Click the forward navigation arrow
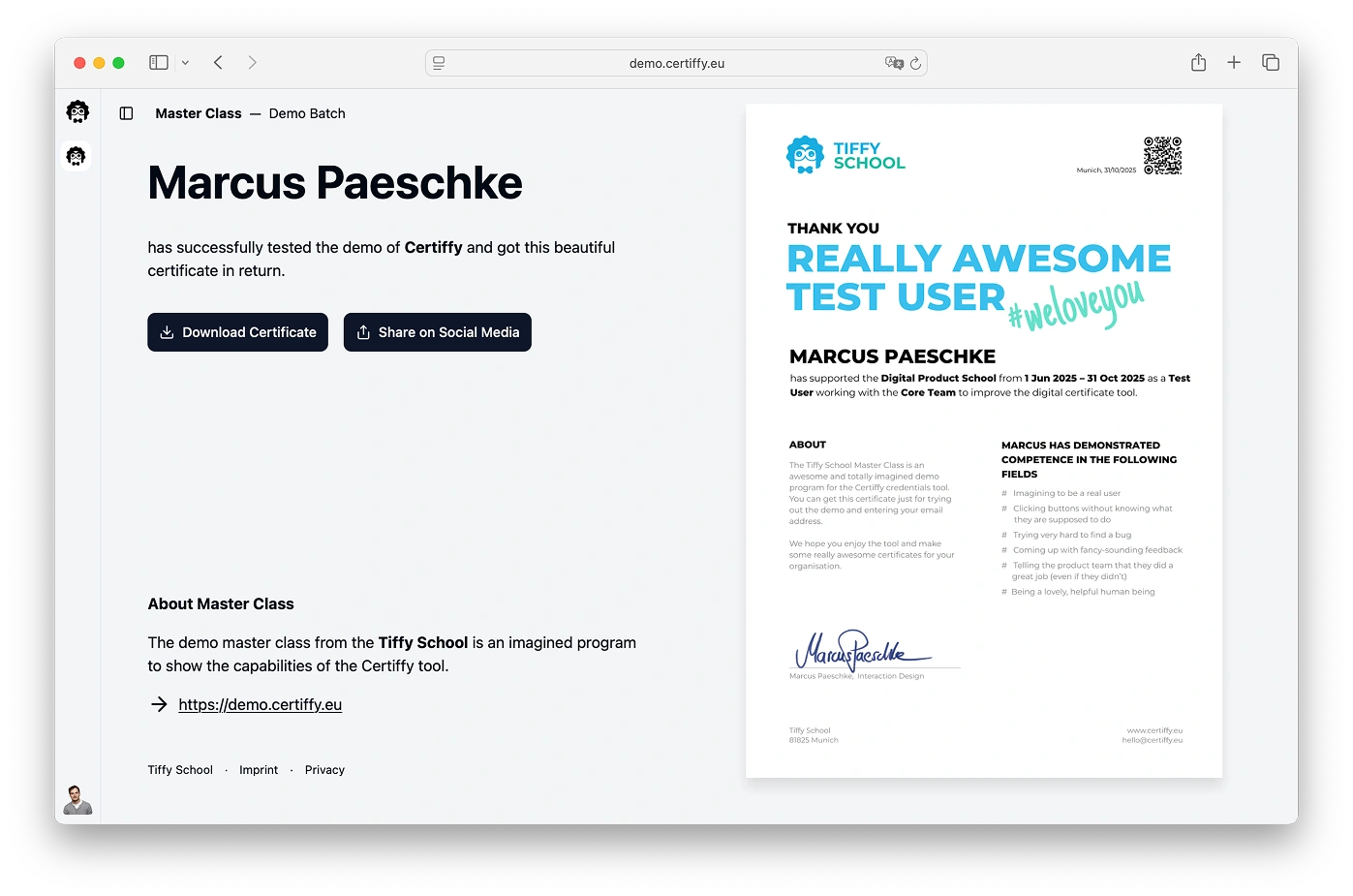The image size is (1353, 896). click(252, 61)
